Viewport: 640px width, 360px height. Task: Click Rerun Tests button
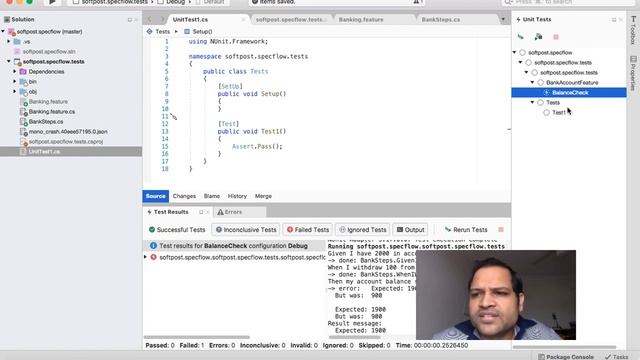(x=466, y=230)
